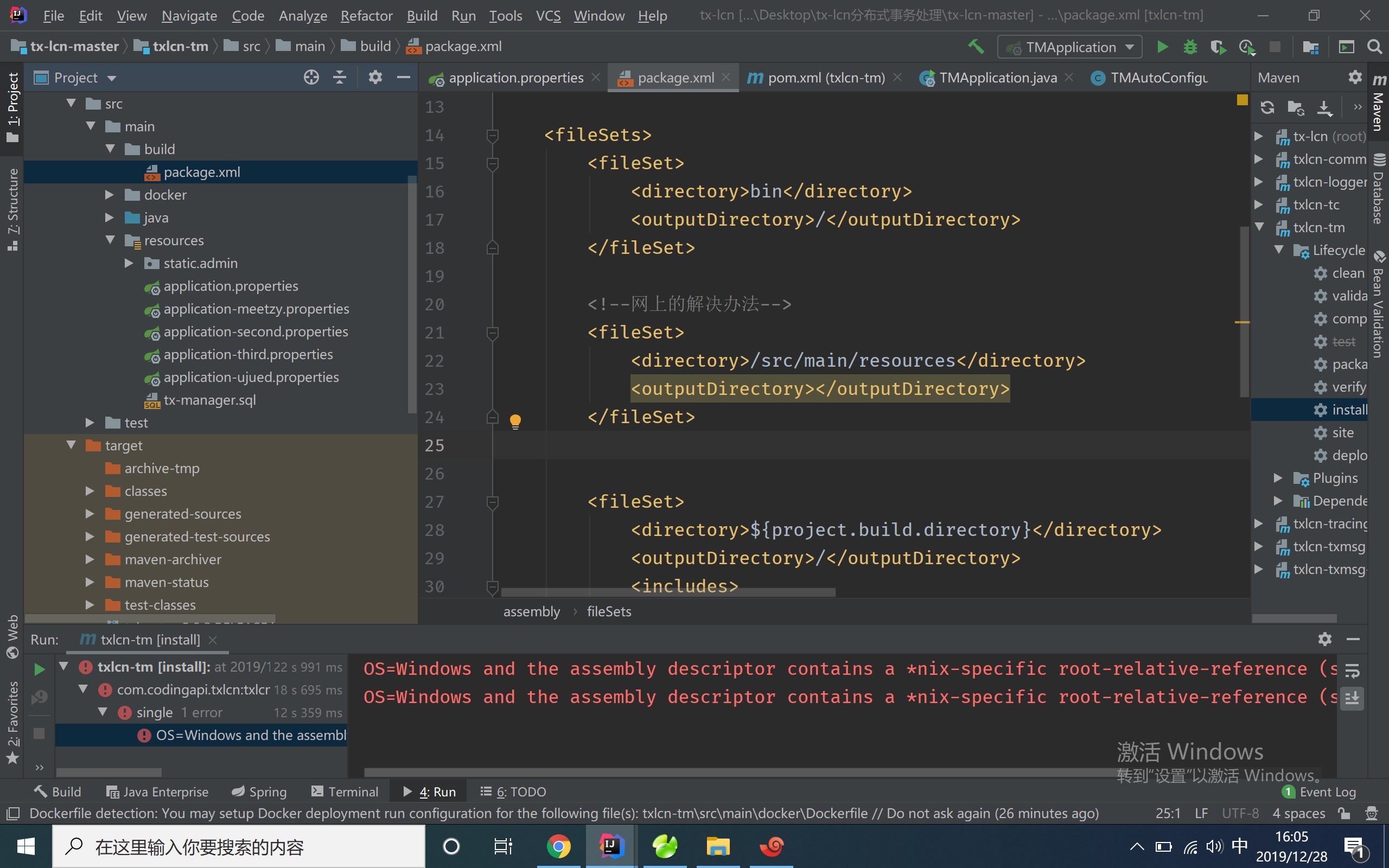Run Maven clean lifecycle goal
Viewport: 1389px width, 868px height.
click(x=1347, y=273)
